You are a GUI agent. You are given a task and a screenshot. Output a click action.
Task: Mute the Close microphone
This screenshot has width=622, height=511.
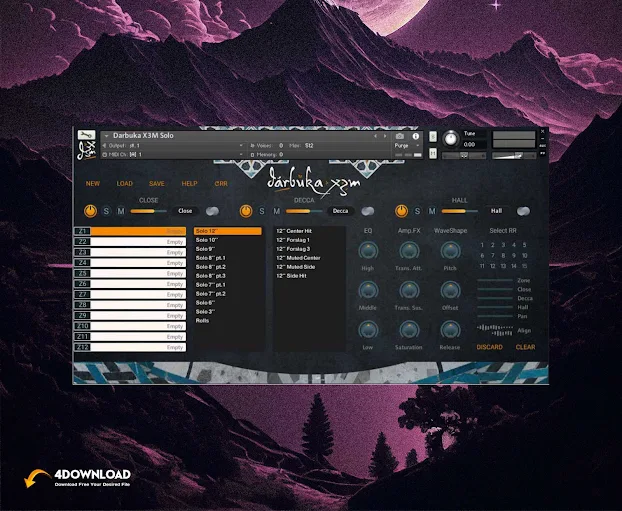(121, 211)
